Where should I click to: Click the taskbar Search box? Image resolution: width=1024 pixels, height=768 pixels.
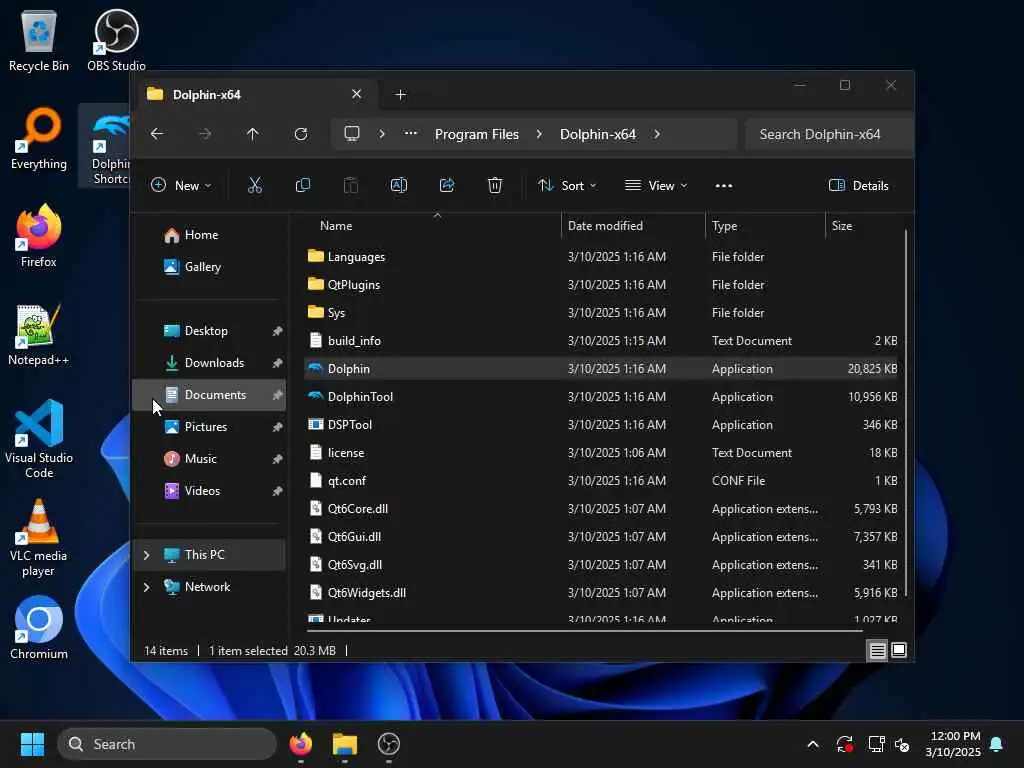[x=167, y=744]
